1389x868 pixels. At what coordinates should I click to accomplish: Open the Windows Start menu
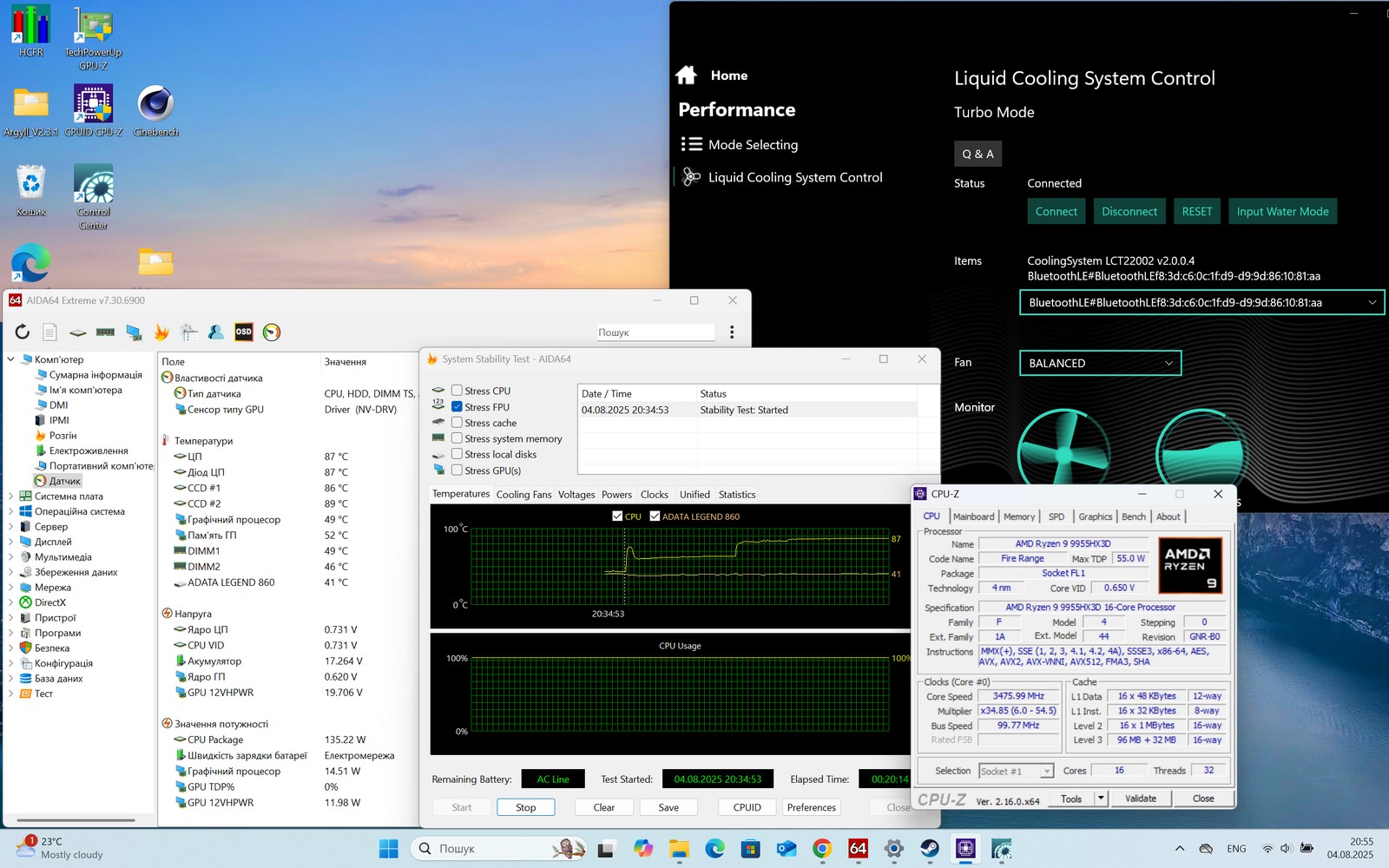[x=389, y=848]
